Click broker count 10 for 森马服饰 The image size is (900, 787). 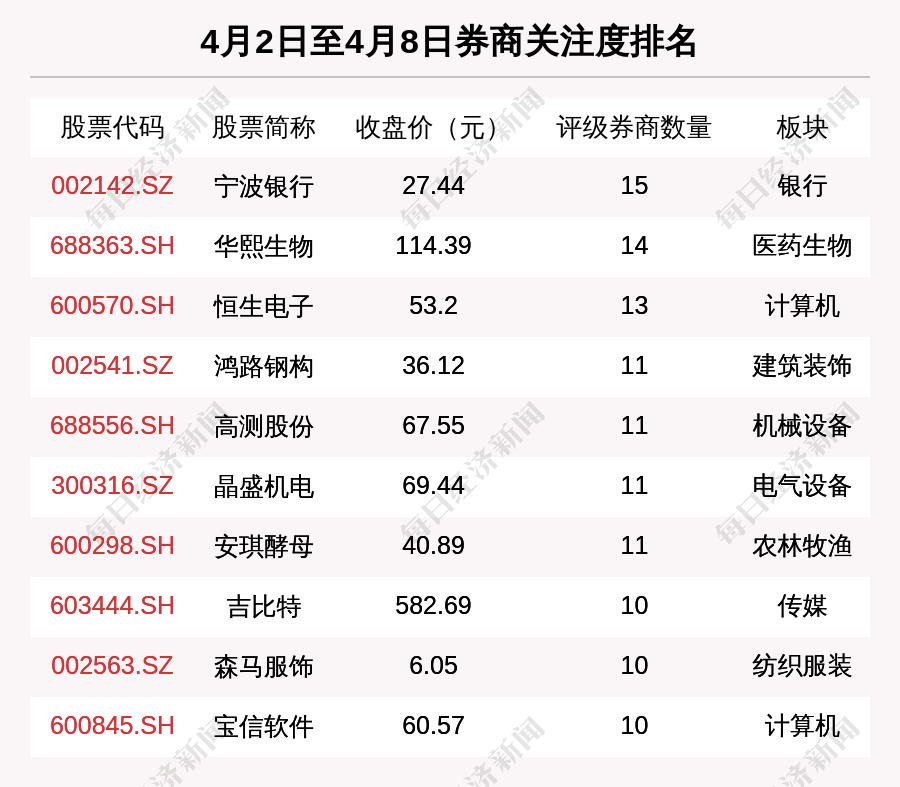tap(634, 666)
